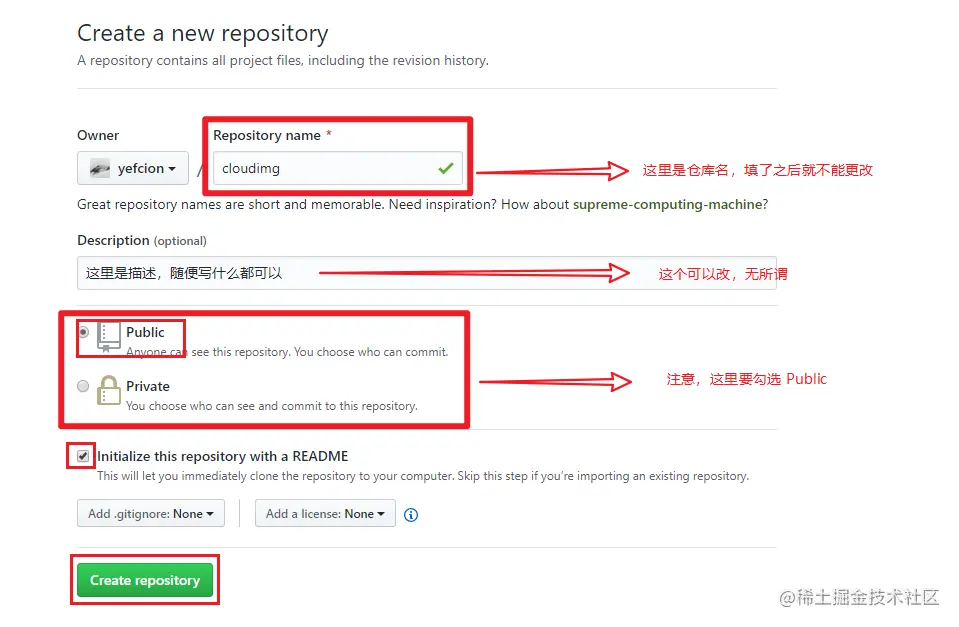Viewport: 959px width, 627px height.
Task: Expand the Add .gitignore dropdown
Action: (x=151, y=514)
